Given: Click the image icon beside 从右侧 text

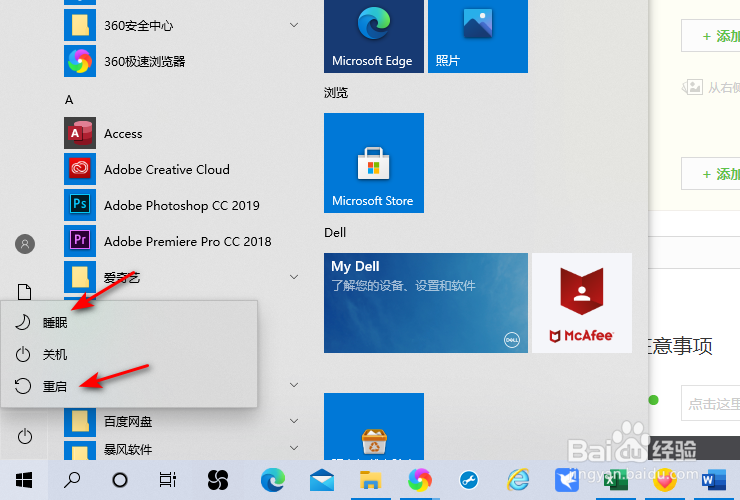Looking at the screenshot, I should pos(692,87).
